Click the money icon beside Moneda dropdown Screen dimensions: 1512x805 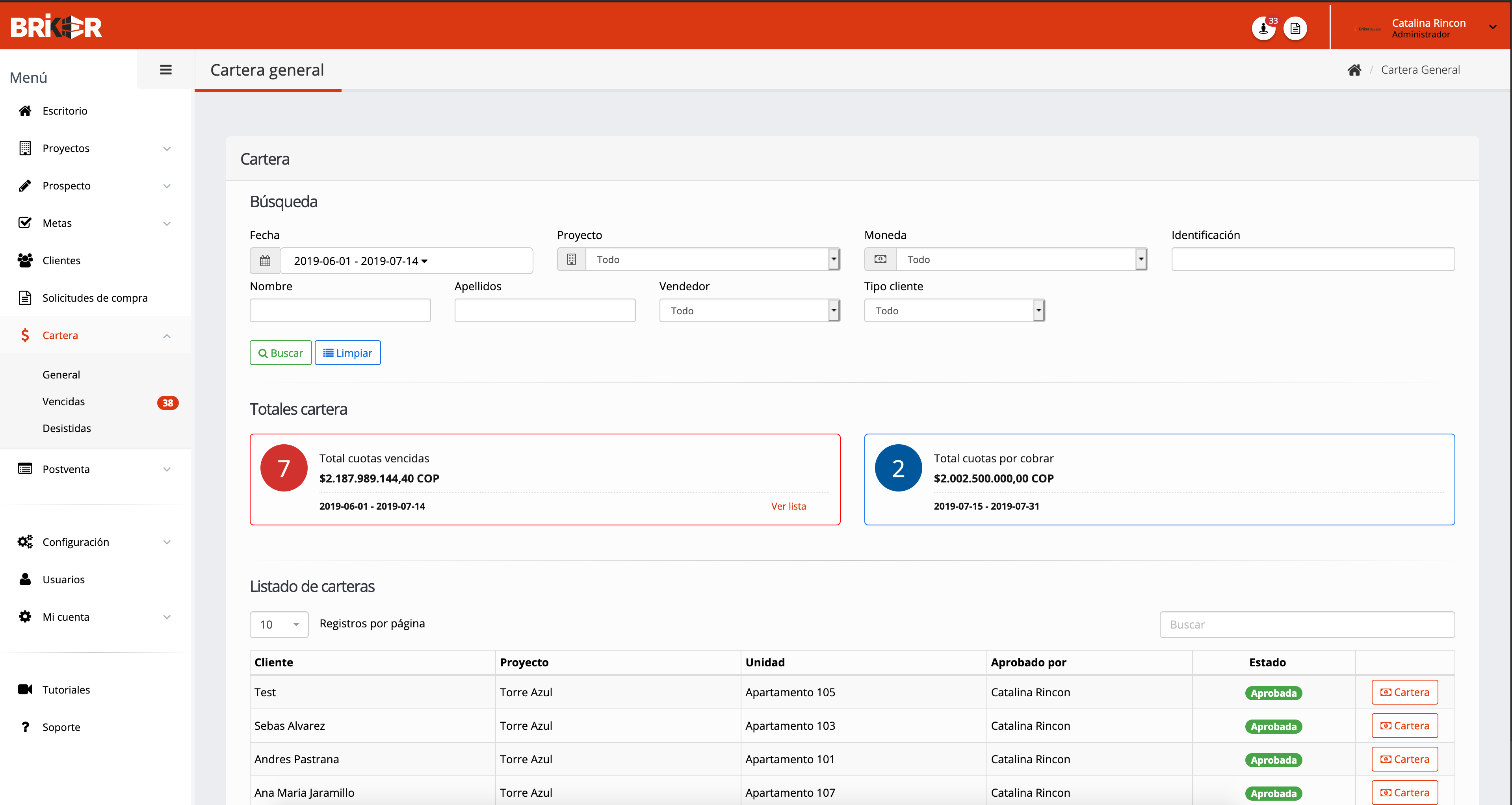(x=880, y=259)
